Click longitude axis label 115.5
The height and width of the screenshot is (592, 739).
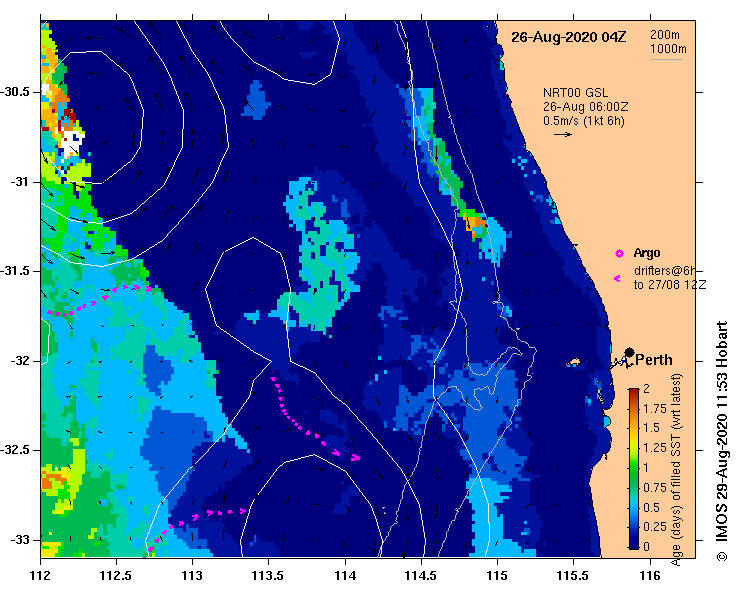click(x=573, y=576)
